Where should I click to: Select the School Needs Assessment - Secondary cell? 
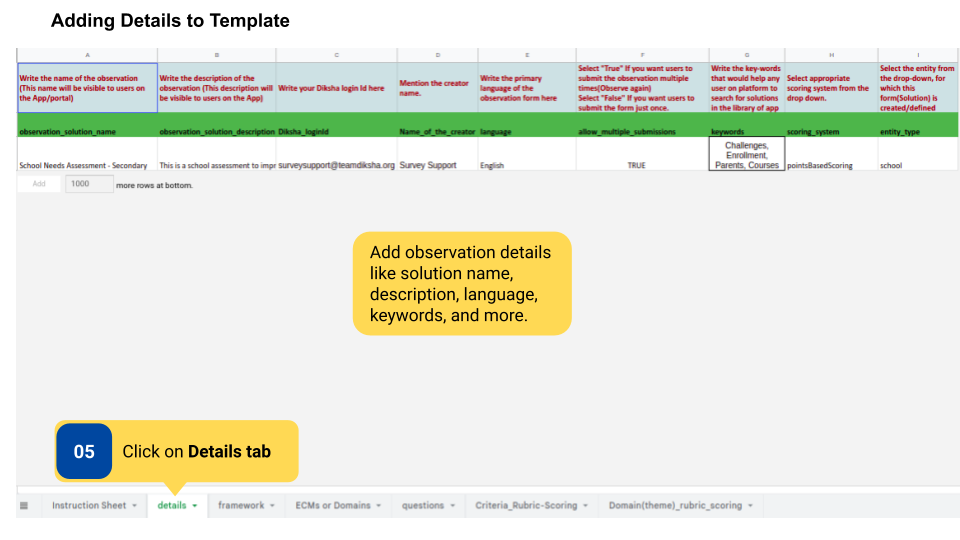tap(84, 165)
